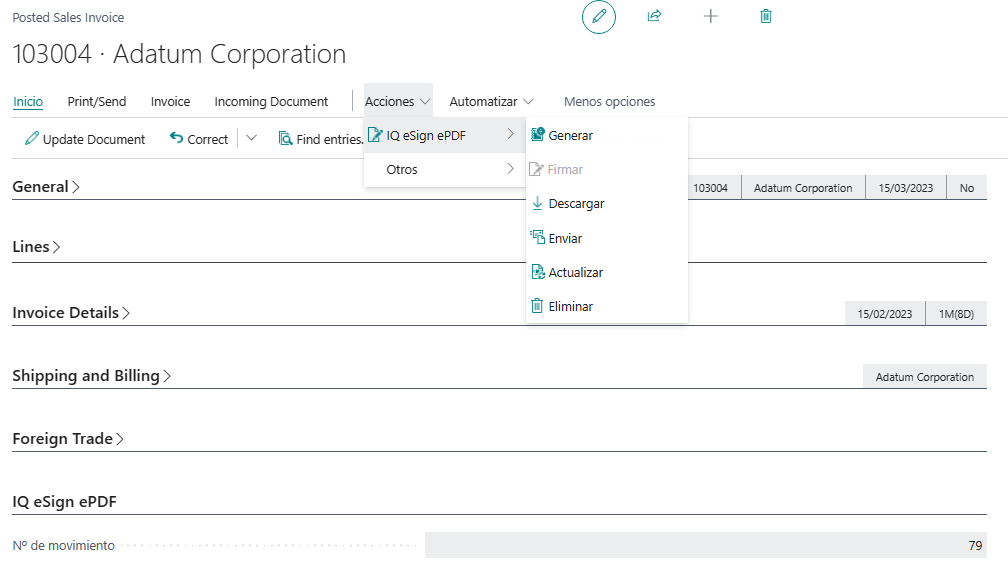Viewport: 1008px width, 588px height.
Task: Click the Update Document button
Action: pos(85,140)
